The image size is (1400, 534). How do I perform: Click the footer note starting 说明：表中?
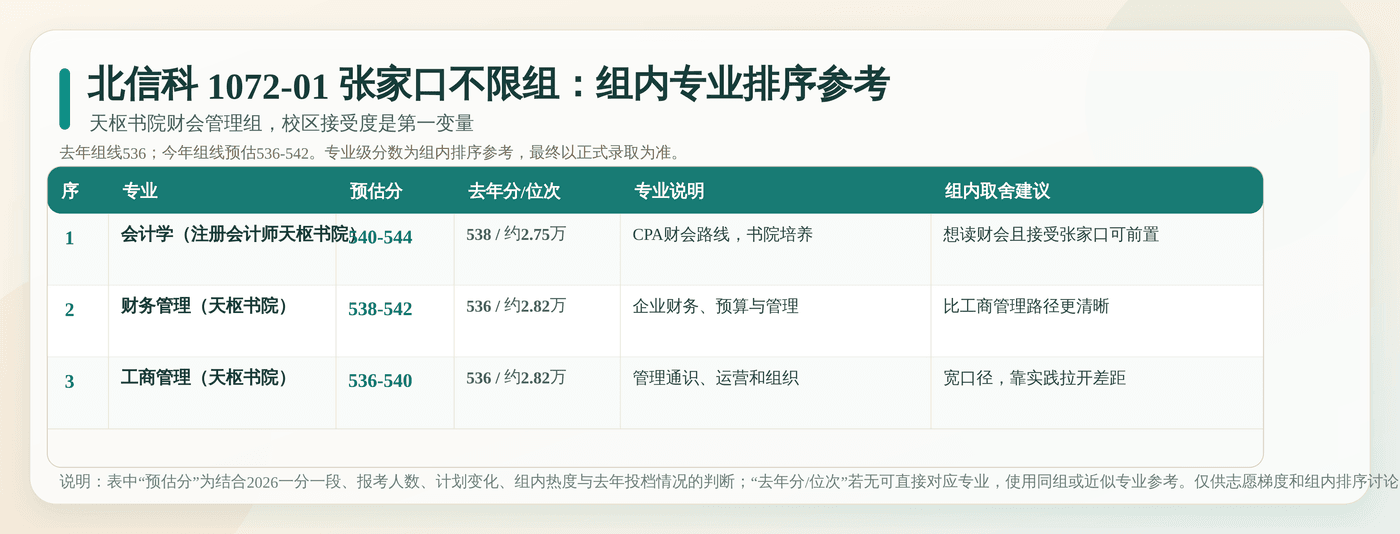click(x=729, y=481)
